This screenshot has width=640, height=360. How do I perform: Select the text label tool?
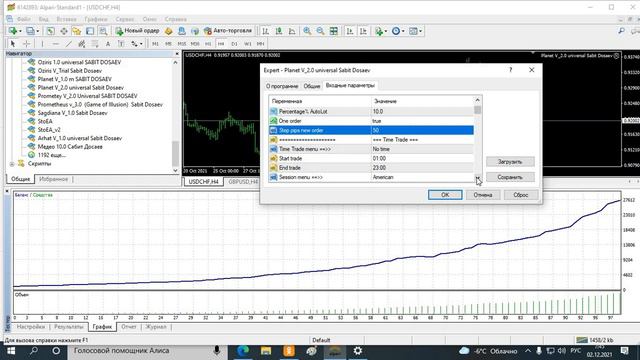click(121, 44)
